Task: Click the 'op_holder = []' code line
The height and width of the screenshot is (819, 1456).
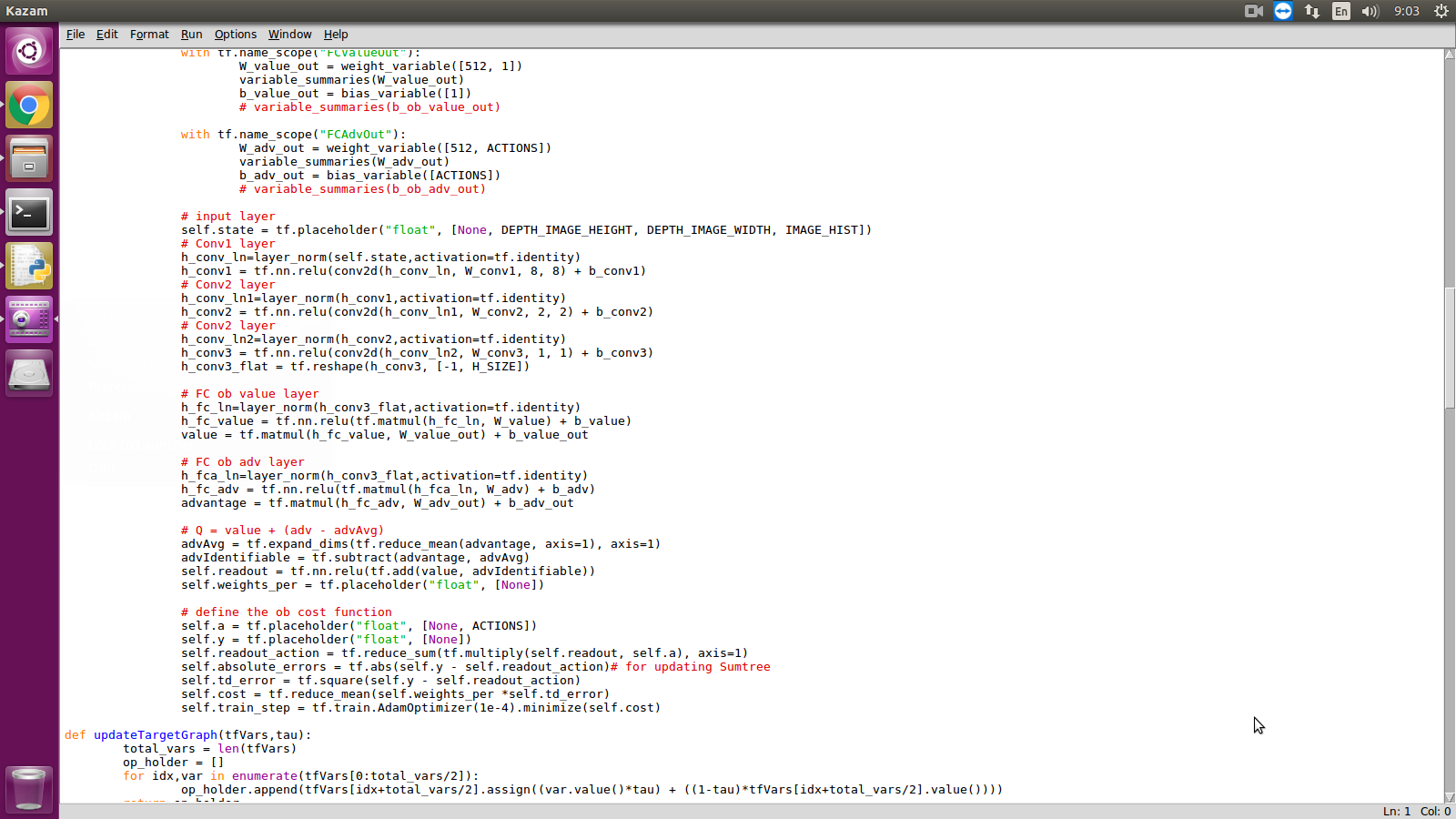Action: tap(174, 762)
